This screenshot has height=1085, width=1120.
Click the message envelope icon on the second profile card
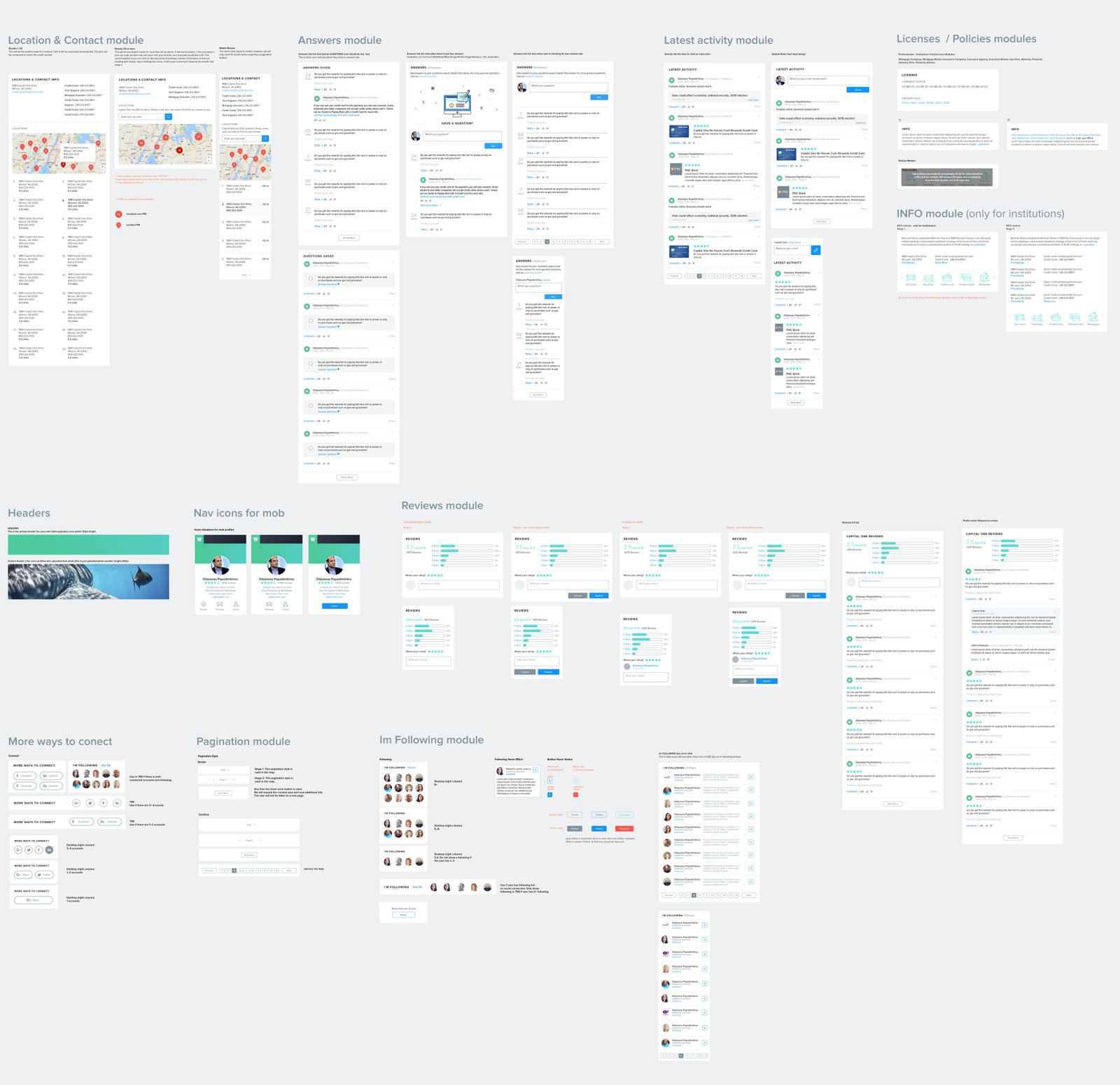(x=269, y=603)
